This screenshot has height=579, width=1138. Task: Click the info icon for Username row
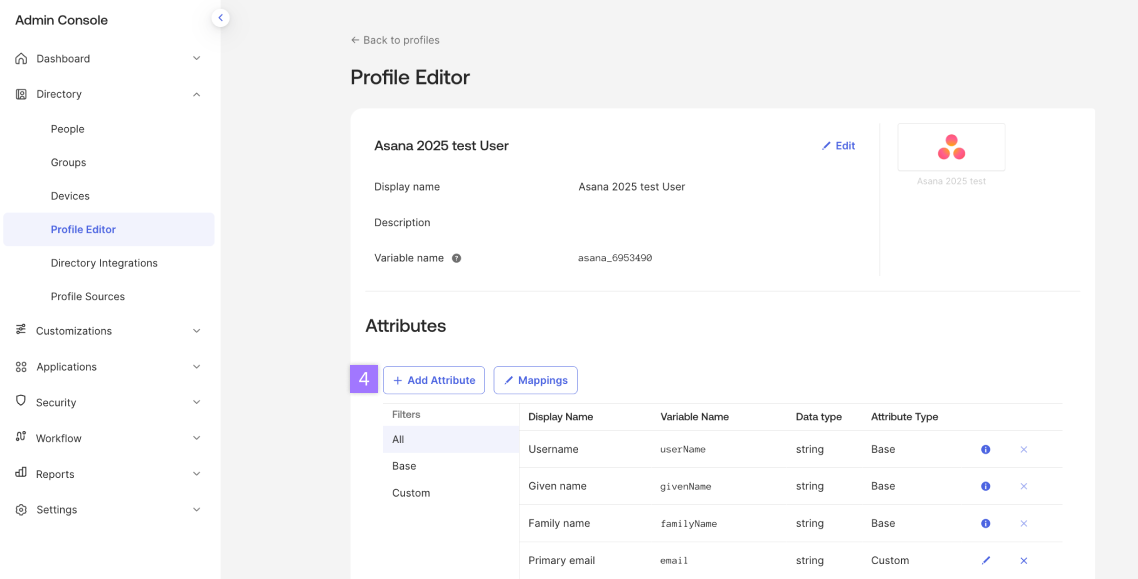(x=985, y=450)
